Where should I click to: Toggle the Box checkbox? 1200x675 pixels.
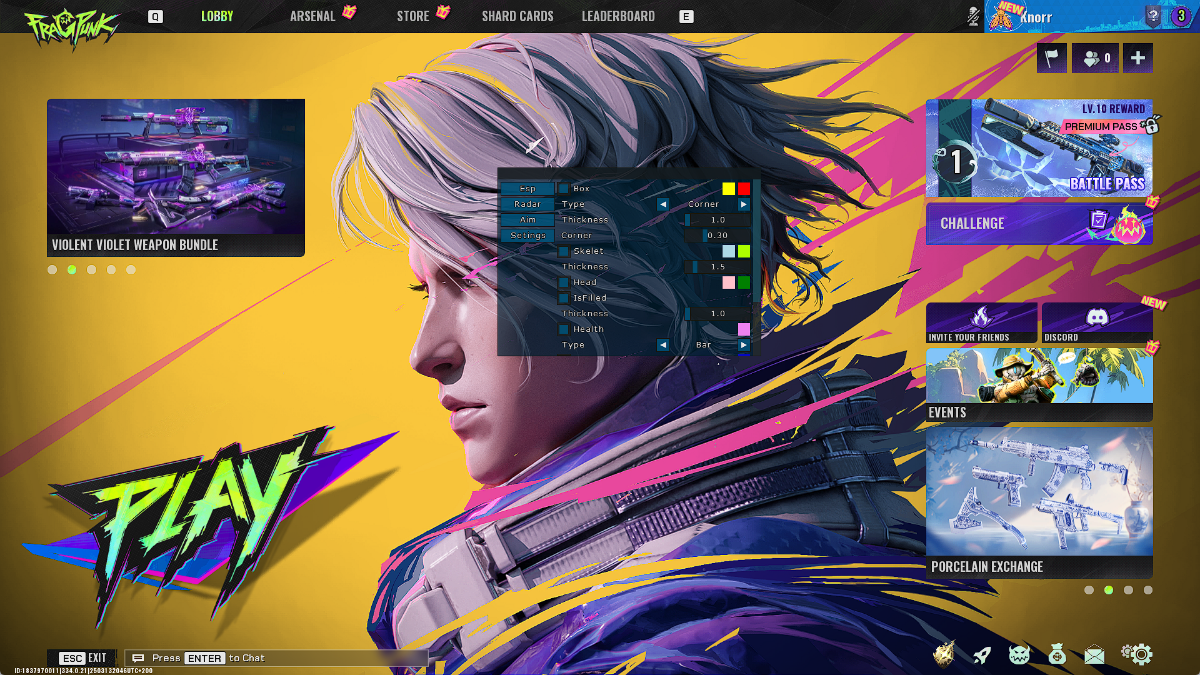564,188
